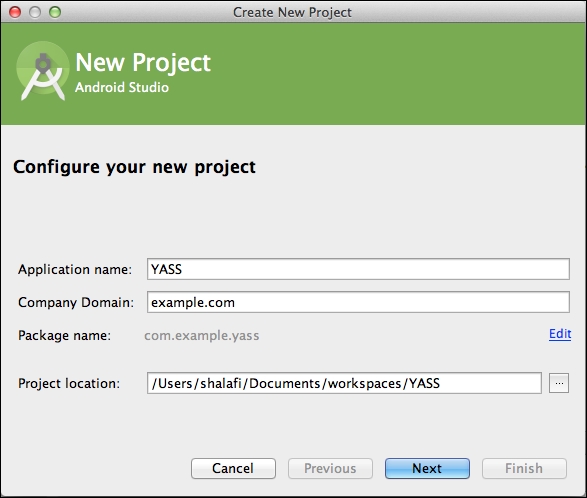Click the Application name label
The height and width of the screenshot is (498, 587).
tap(75, 269)
